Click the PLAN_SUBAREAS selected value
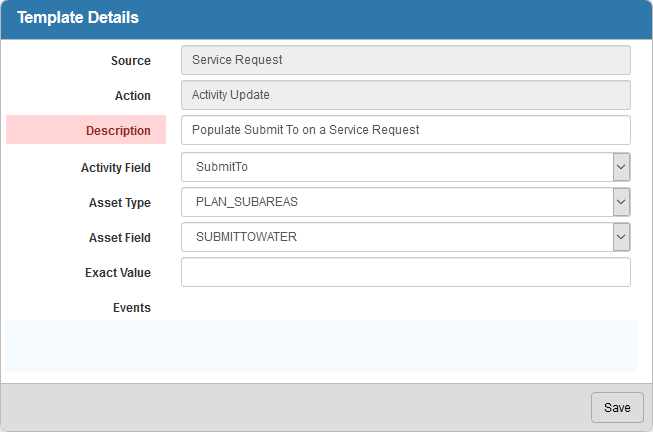Image resolution: width=653 pixels, height=432 pixels. [247, 202]
